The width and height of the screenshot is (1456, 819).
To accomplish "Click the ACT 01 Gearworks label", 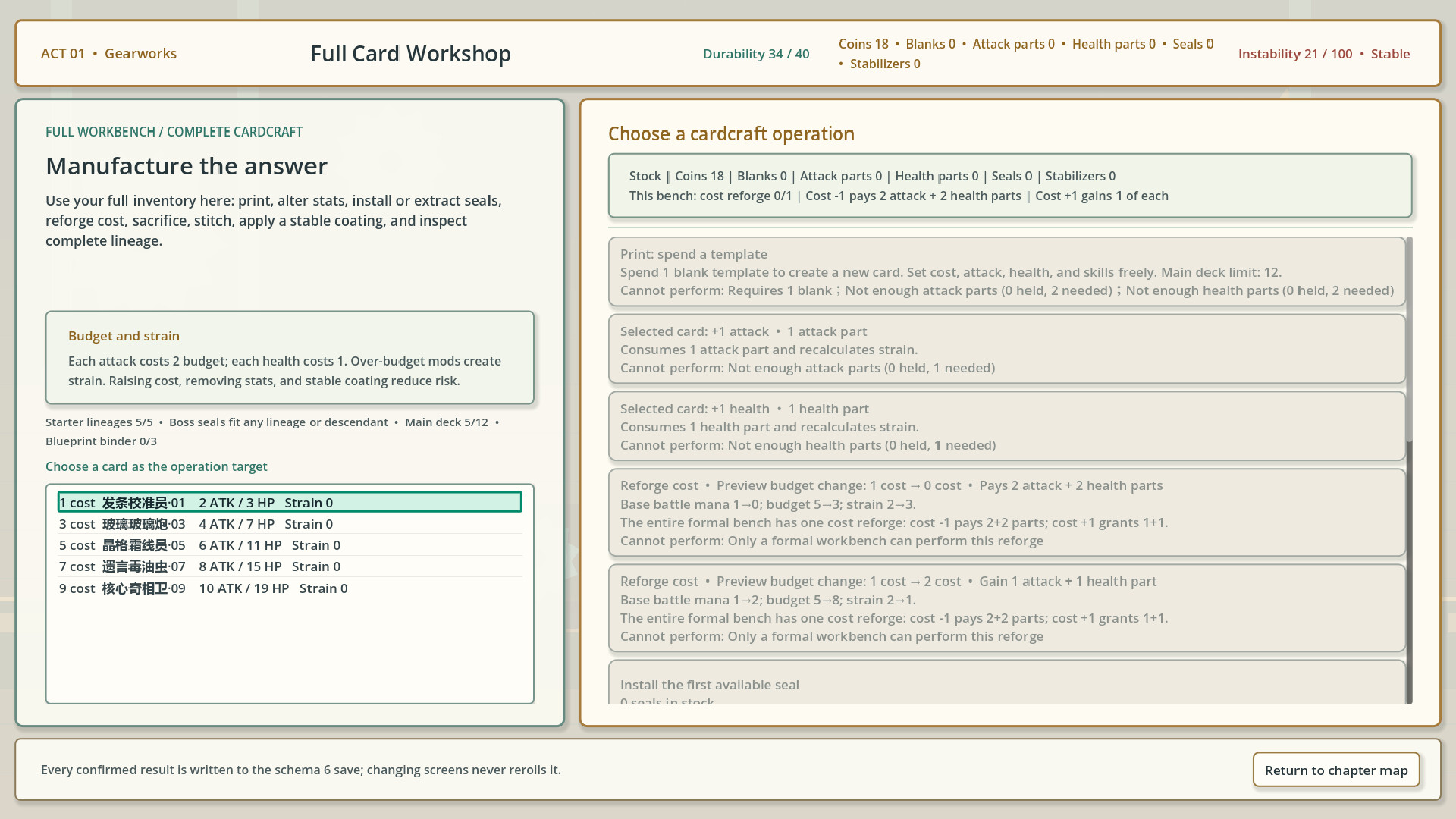I will pyautogui.click(x=108, y=54).
